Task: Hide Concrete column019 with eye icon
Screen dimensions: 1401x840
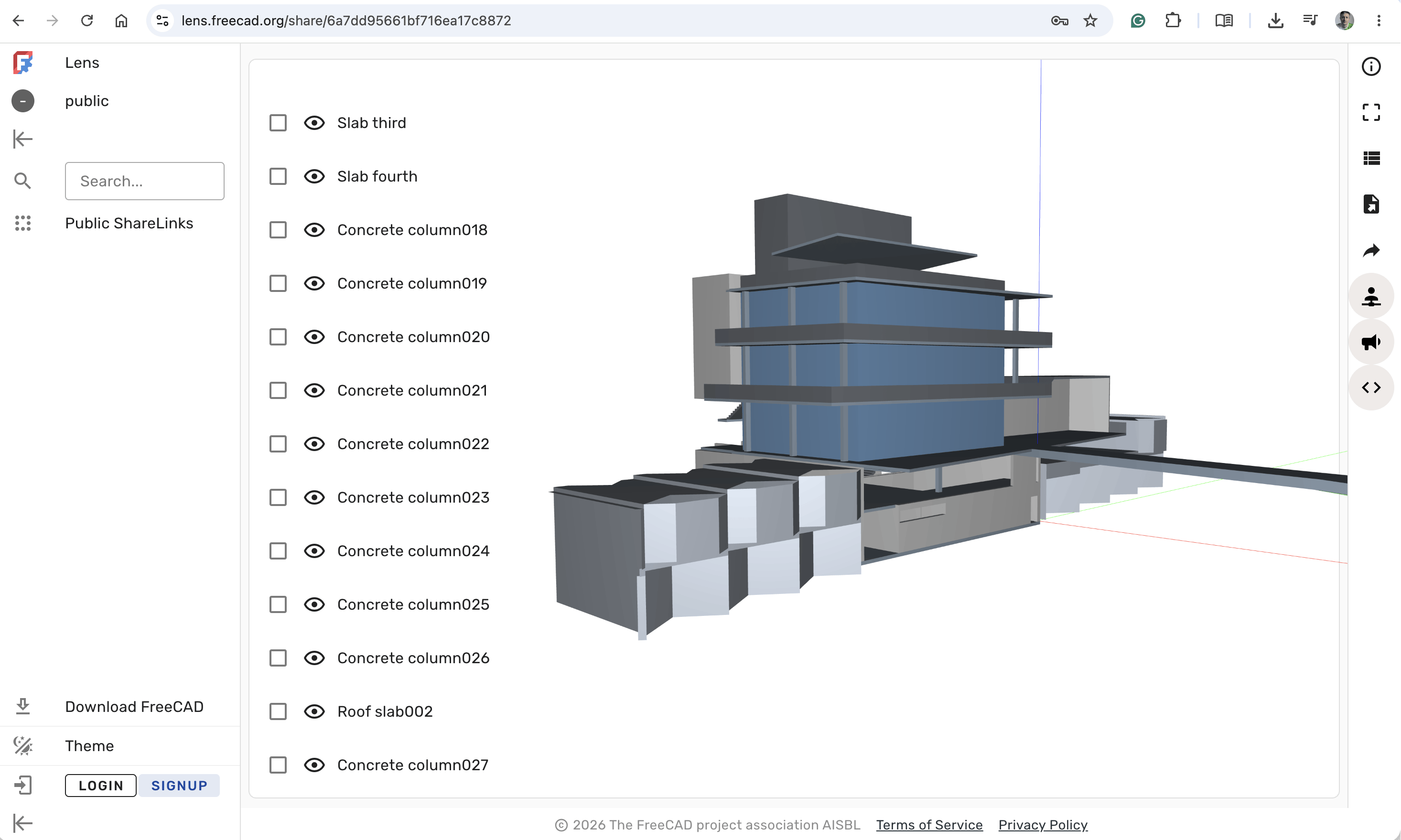Action: tap(314, 284)
